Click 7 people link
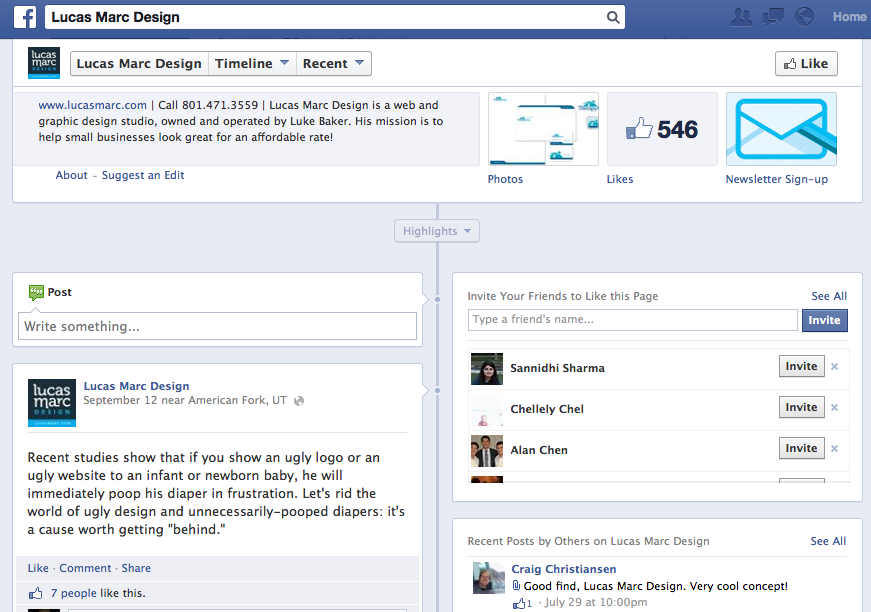The height and width of the screenshot is (612, 871). 73,593
